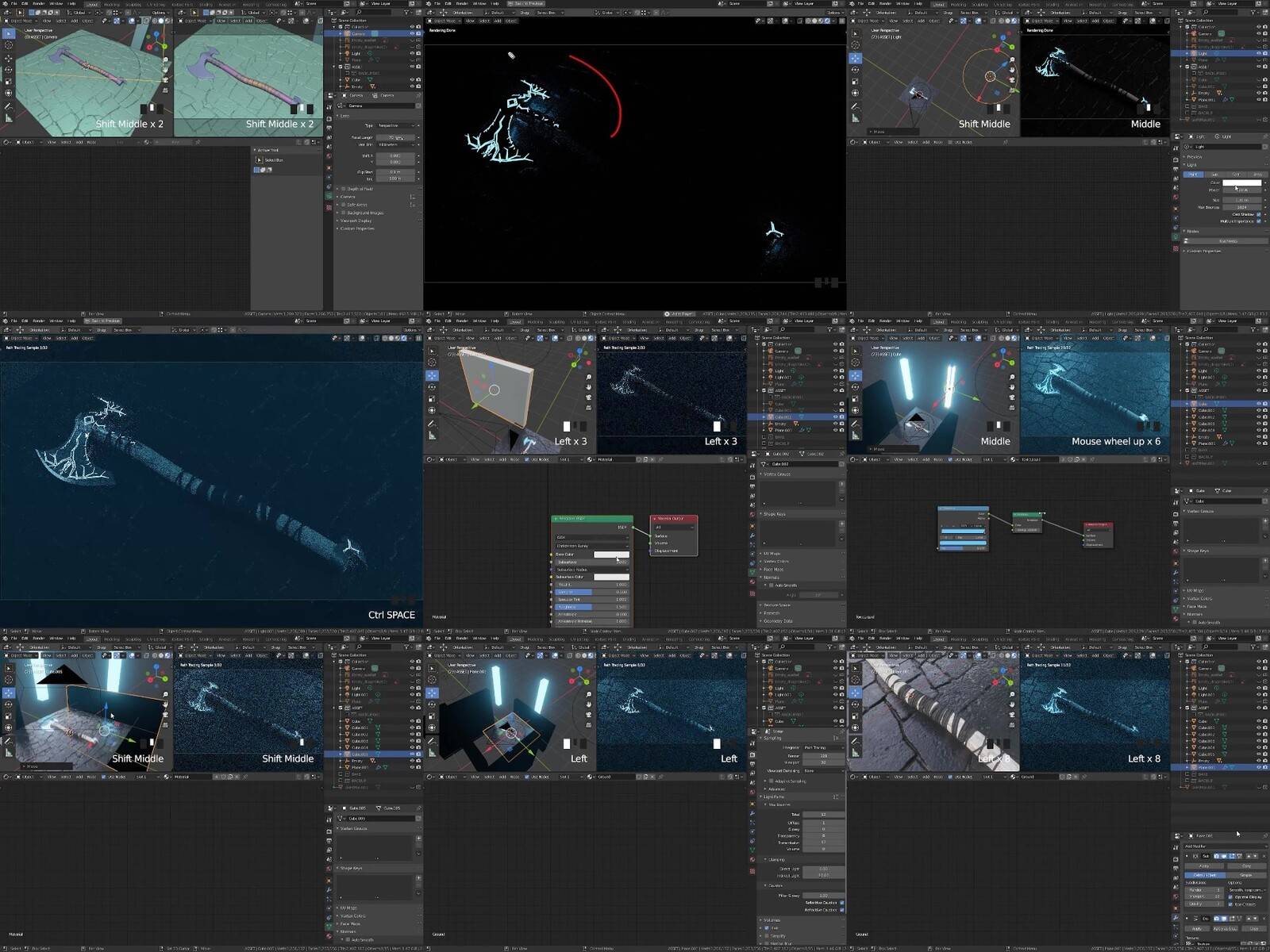Click Subsurface Color swatch on the Principled BSDF node
Viewport: 1270px width, 952px height.
(x=610, y=577)
